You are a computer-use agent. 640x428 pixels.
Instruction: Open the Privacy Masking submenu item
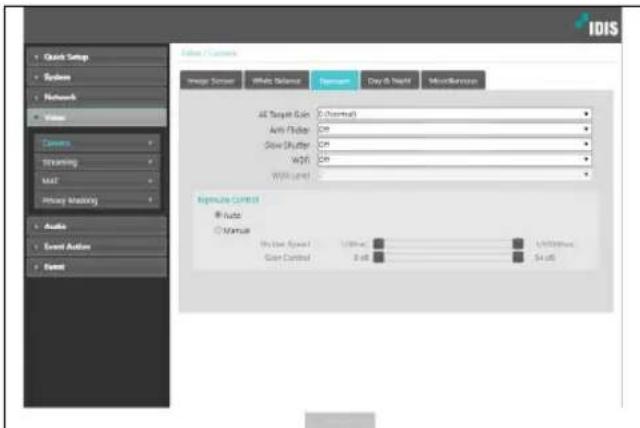[x=97, y=200]
